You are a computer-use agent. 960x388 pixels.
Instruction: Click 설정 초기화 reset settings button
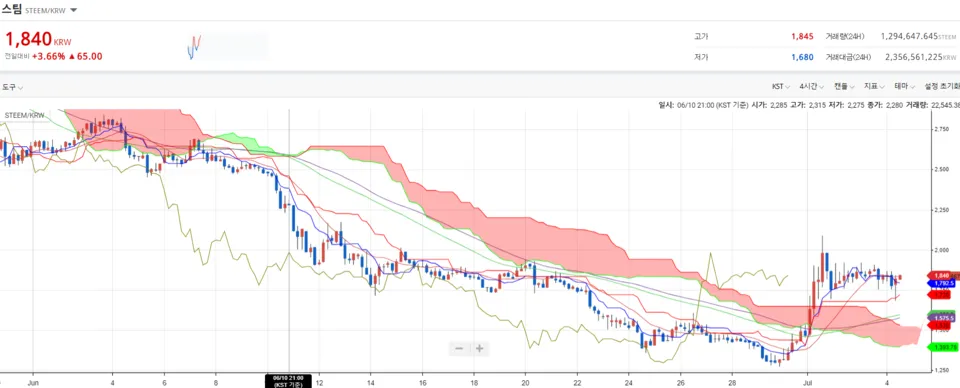pyautogui.click(x=942, y=86)
